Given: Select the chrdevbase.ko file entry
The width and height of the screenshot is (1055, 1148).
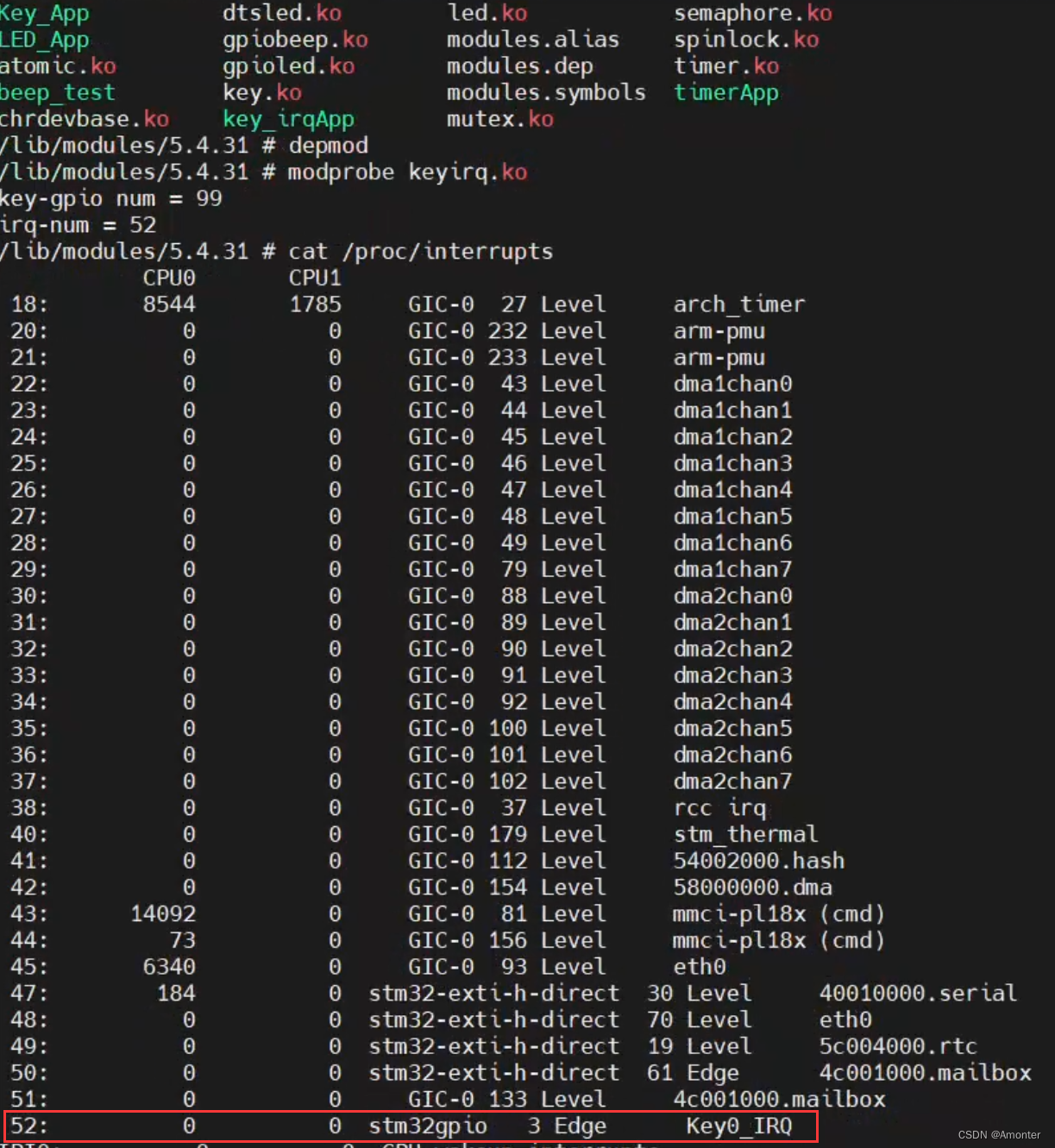Looking at the screenshot, I should 85,119.
